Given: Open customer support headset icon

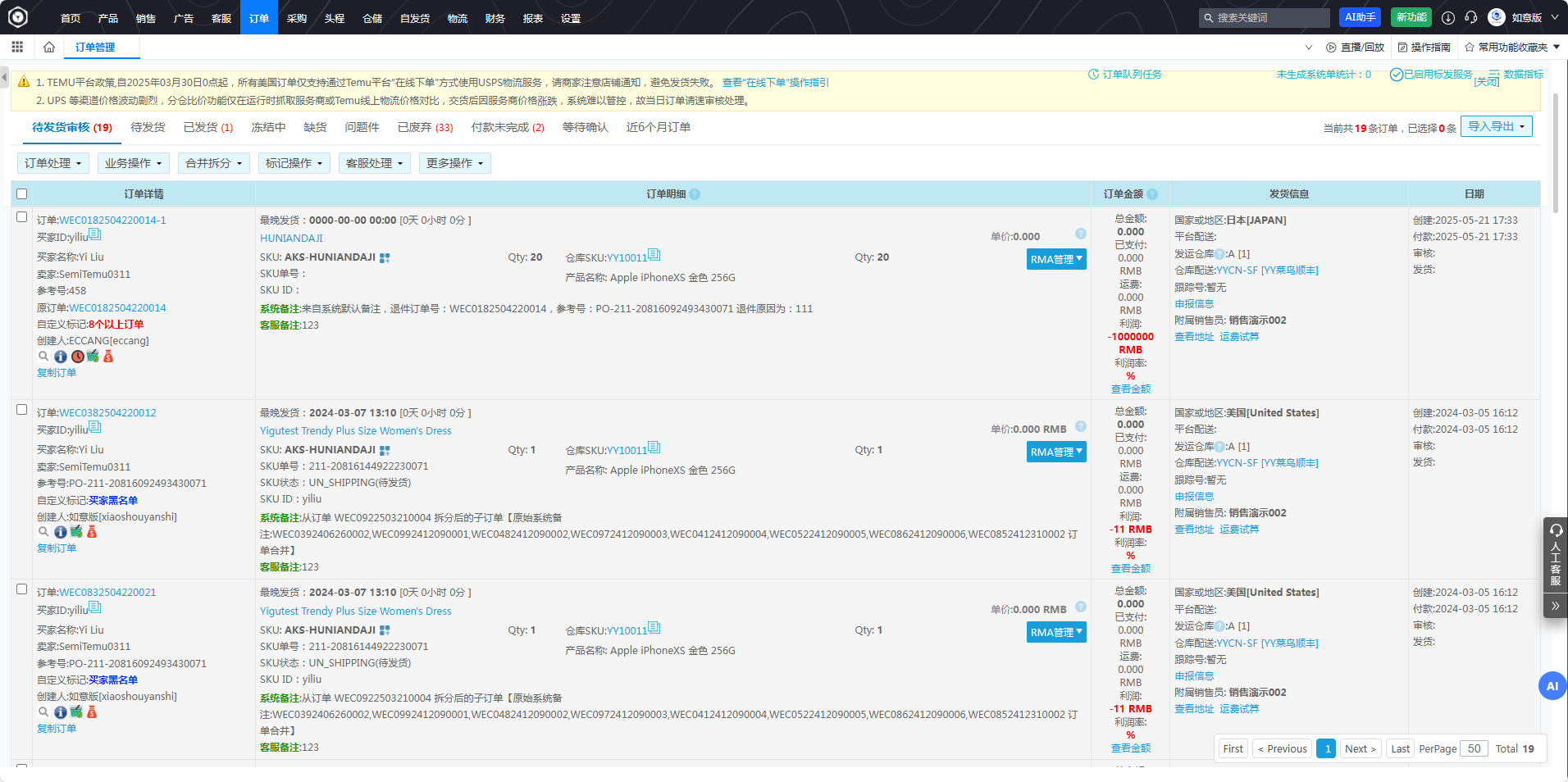Looking at the screenshot, I should pos(1471,17).
